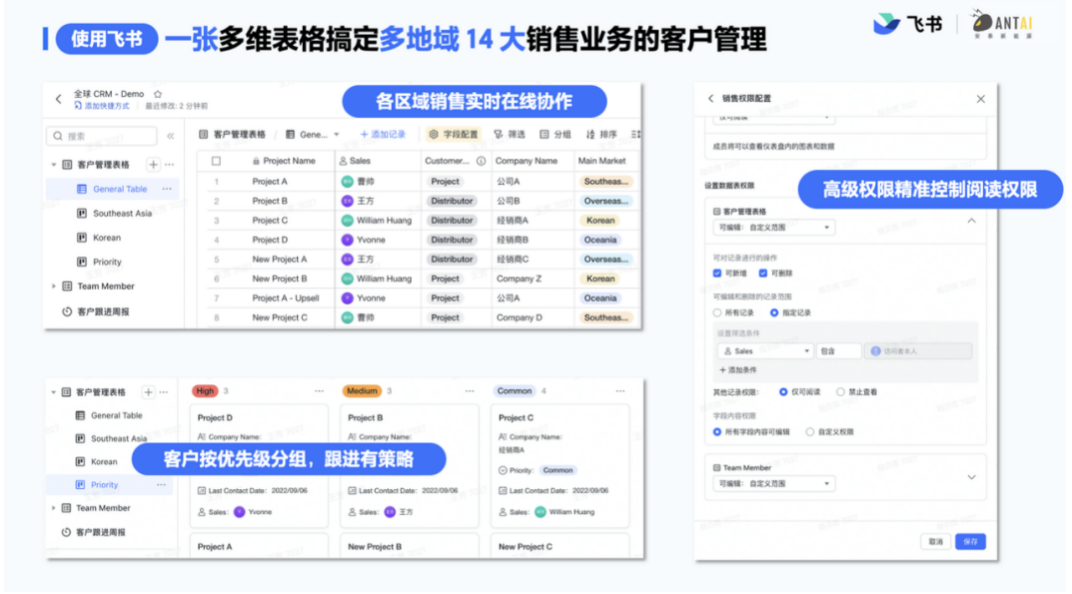Open 排序 sort tool

(x=602, y=135)
